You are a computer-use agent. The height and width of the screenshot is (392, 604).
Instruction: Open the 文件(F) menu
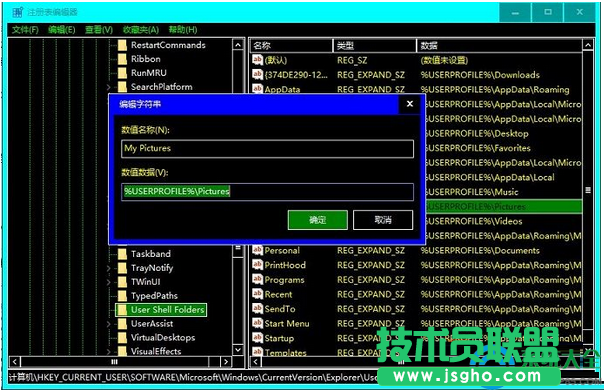(x=25, y=30)
